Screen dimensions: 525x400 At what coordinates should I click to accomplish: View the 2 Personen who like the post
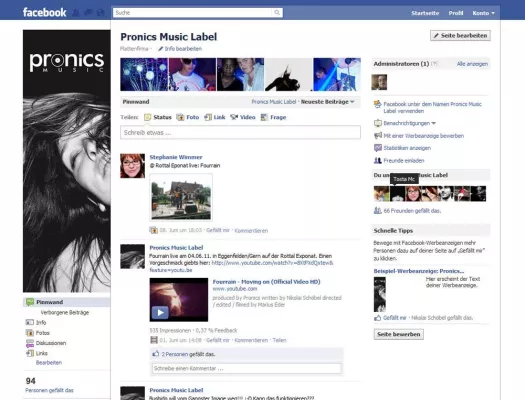pyautogui.click(x=175, y=354)
